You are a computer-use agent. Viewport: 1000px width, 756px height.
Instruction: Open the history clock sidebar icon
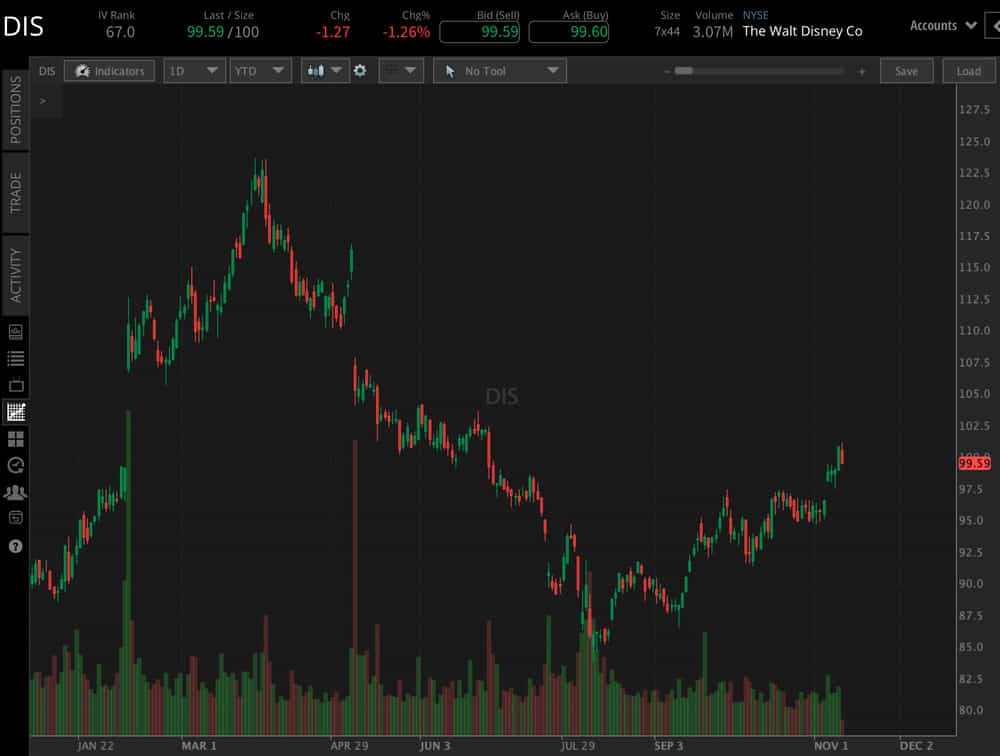click(x=15, y=465)
